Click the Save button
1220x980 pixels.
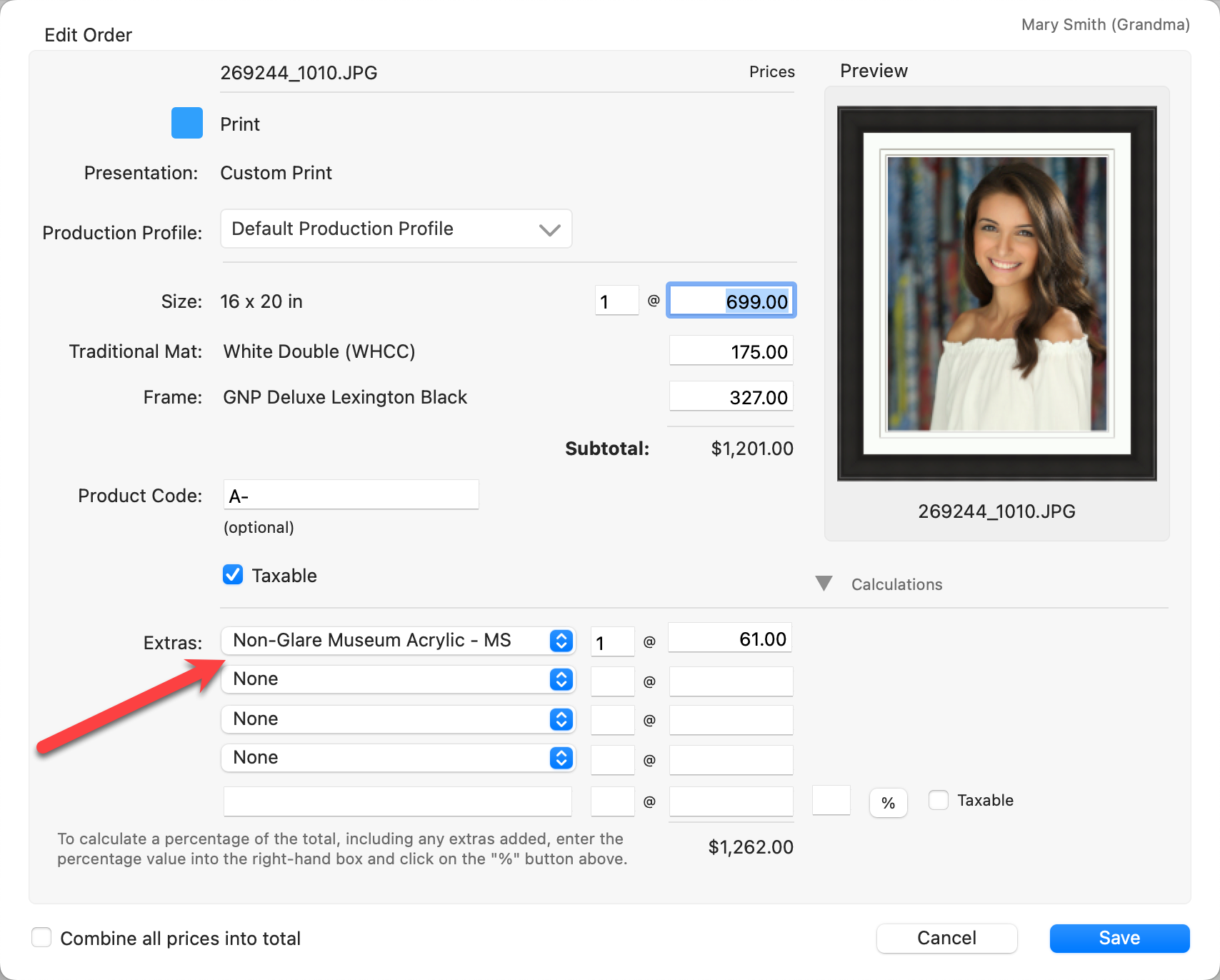[1119, 938]
